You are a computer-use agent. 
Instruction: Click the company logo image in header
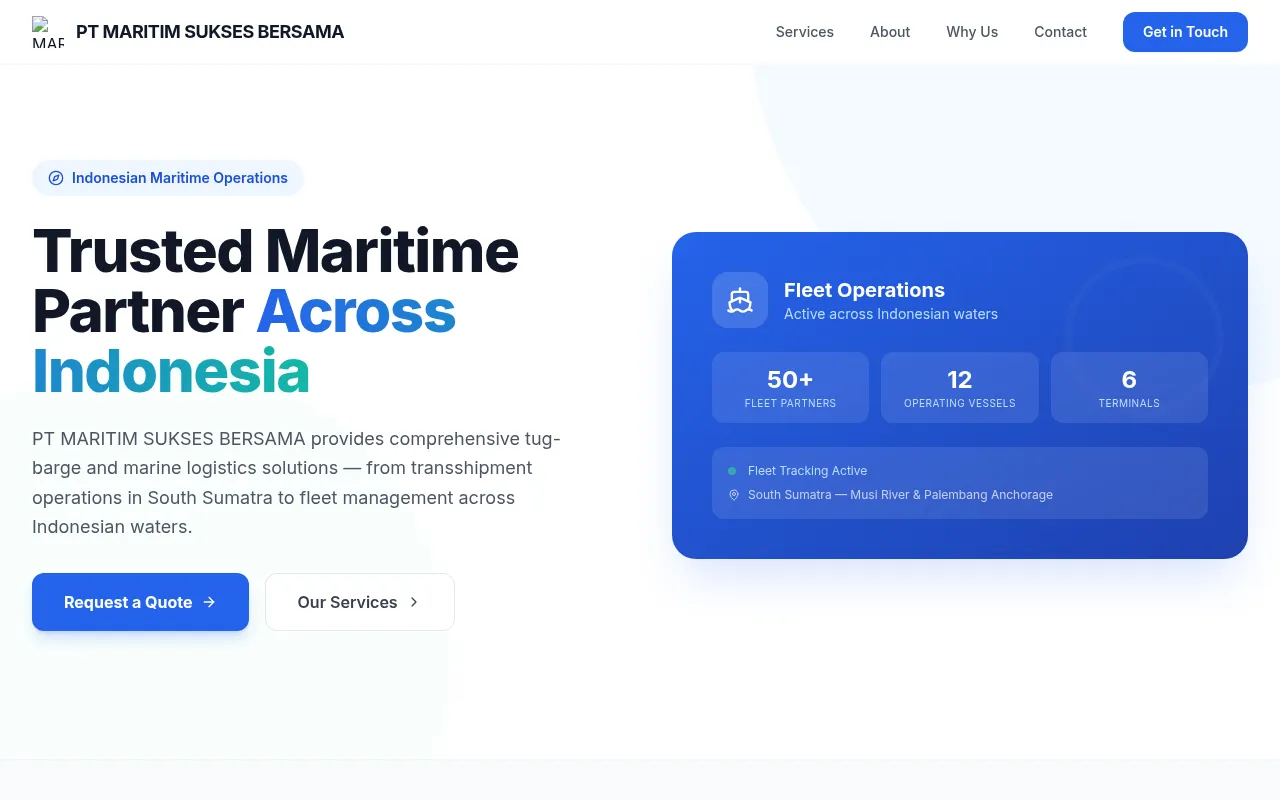pyautogui.click(x=48, y=32)
